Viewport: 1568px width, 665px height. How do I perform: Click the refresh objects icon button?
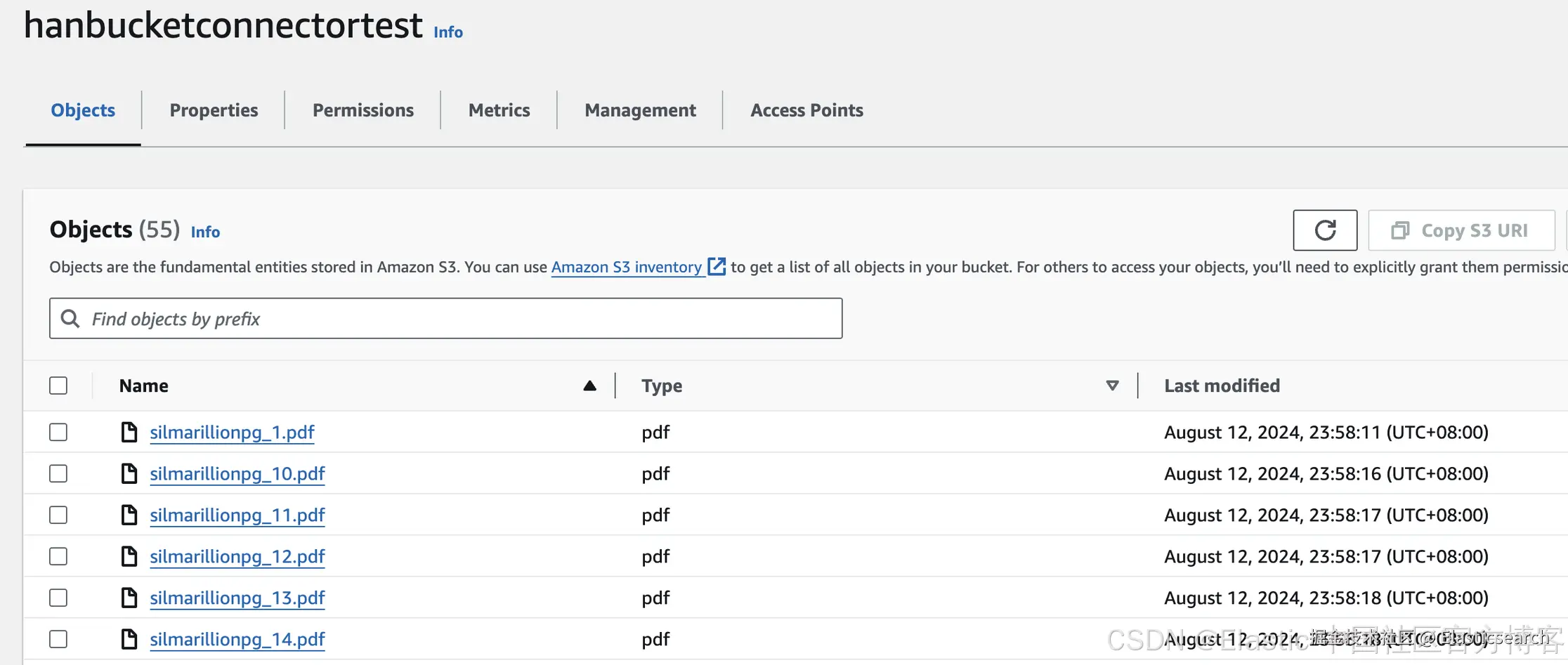[x=1325, y=230]
